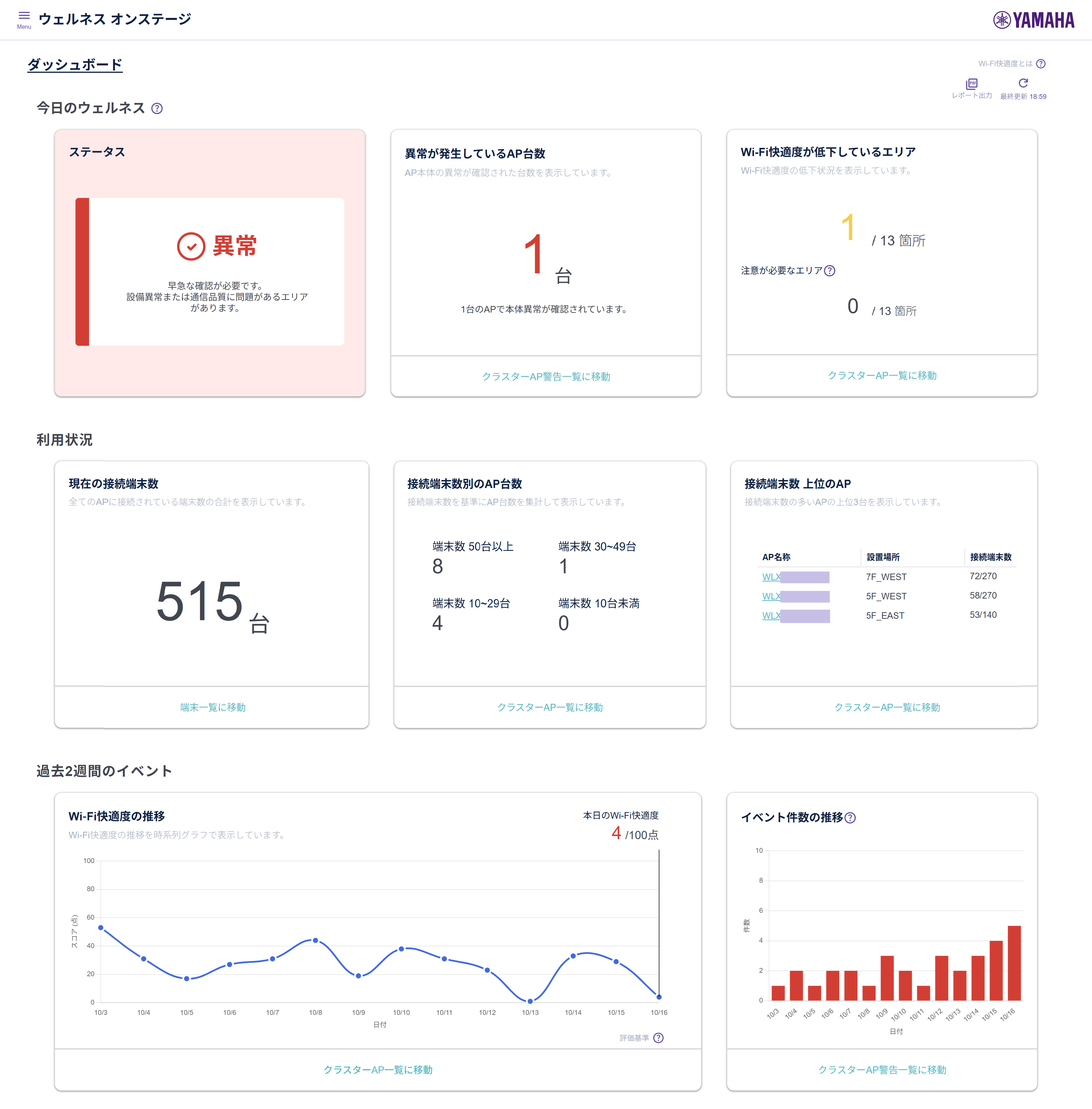Open クラスターAP一覧に移動 under 接続端末数別のAP台数

(x=549, y=707)
